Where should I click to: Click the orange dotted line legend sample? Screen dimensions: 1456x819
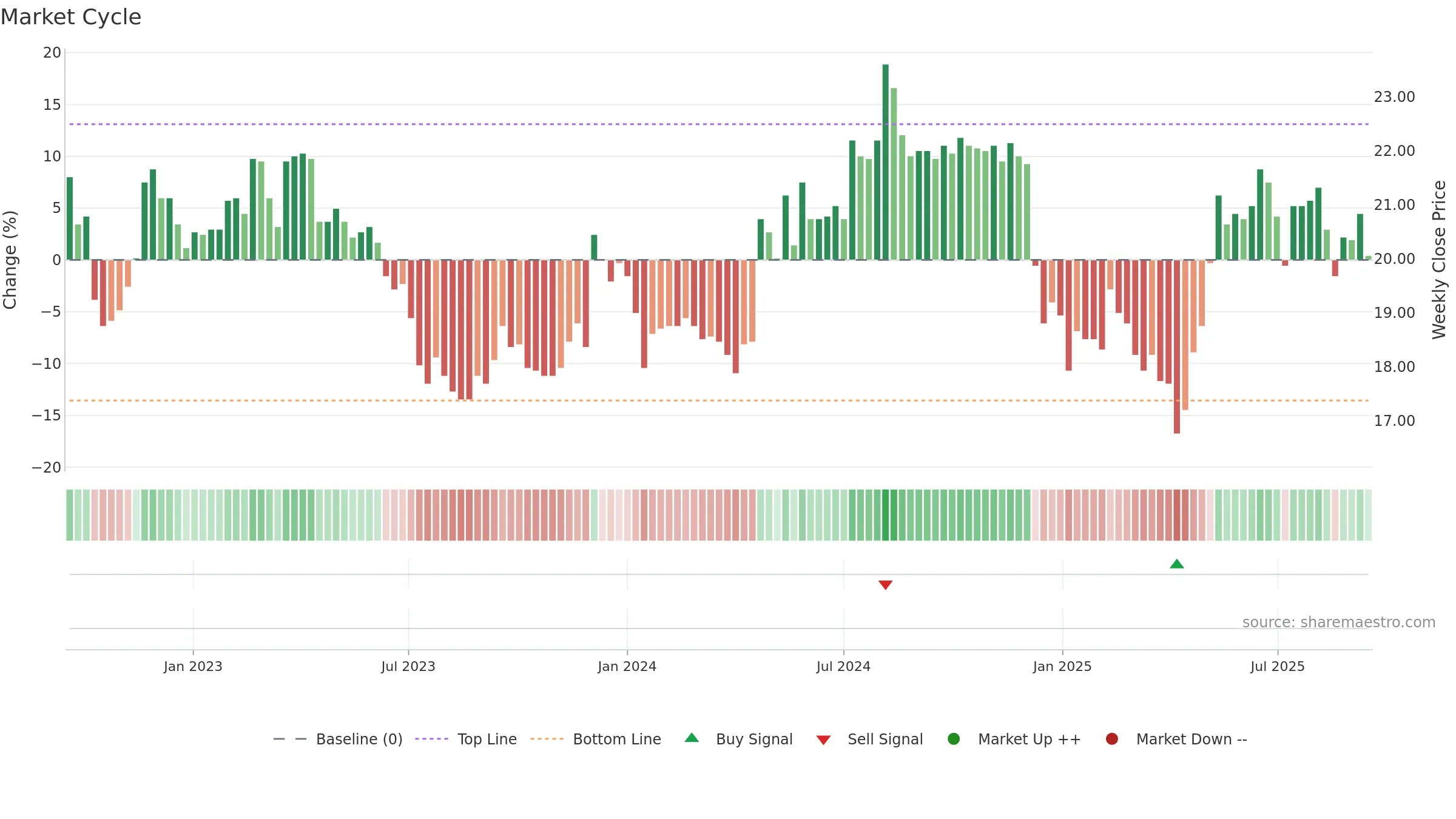click(x=547, y=739)
